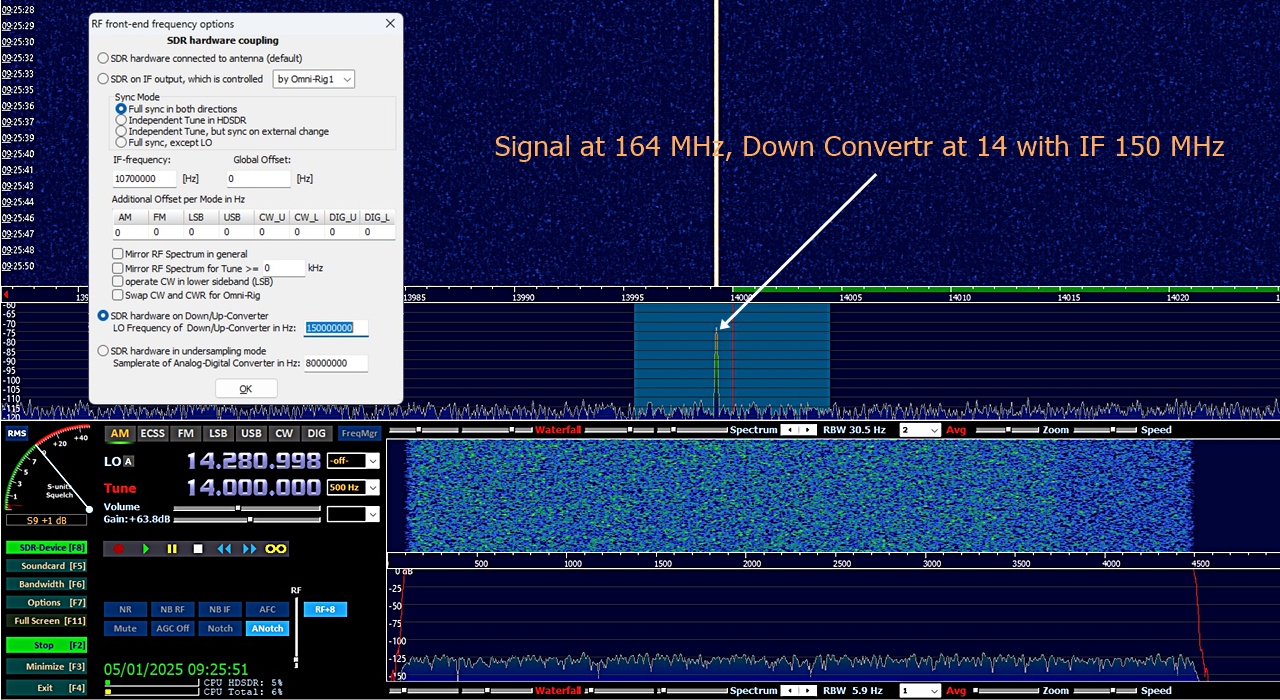Start recording with the red record icon
This screenshot has width=1280, height=700.
[118, 548]
